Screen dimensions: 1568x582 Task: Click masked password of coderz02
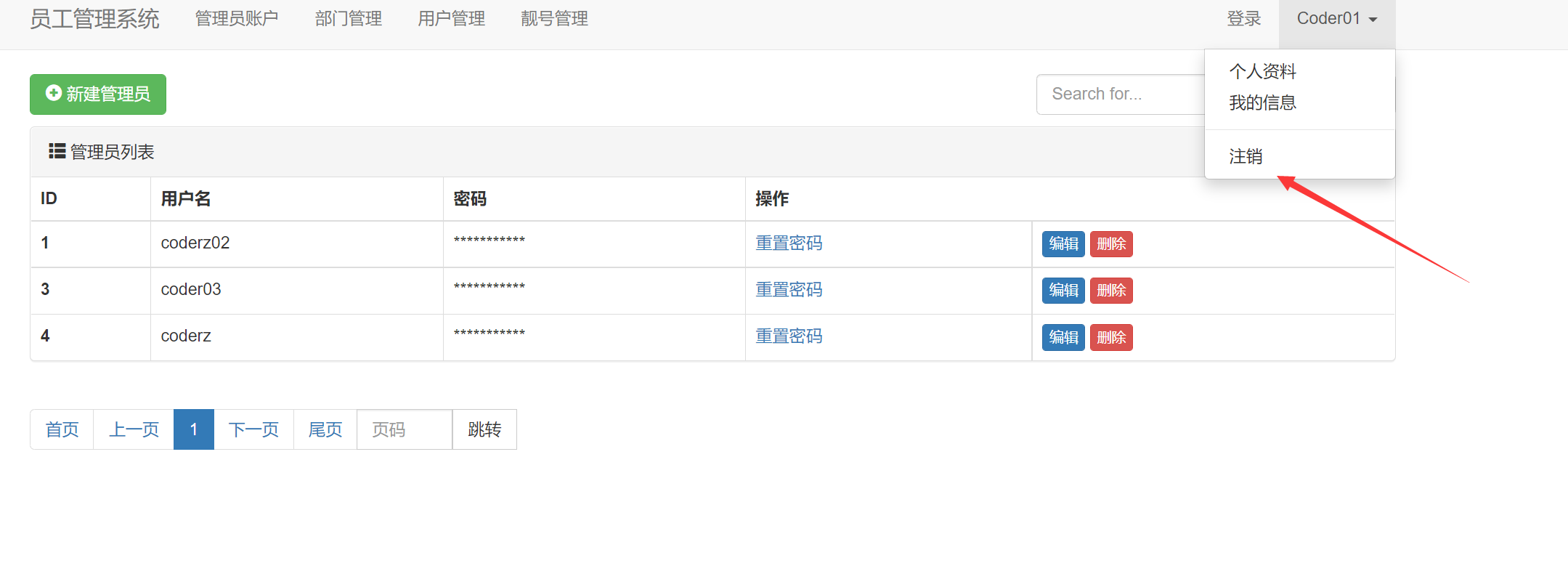[x=490, y=241]
